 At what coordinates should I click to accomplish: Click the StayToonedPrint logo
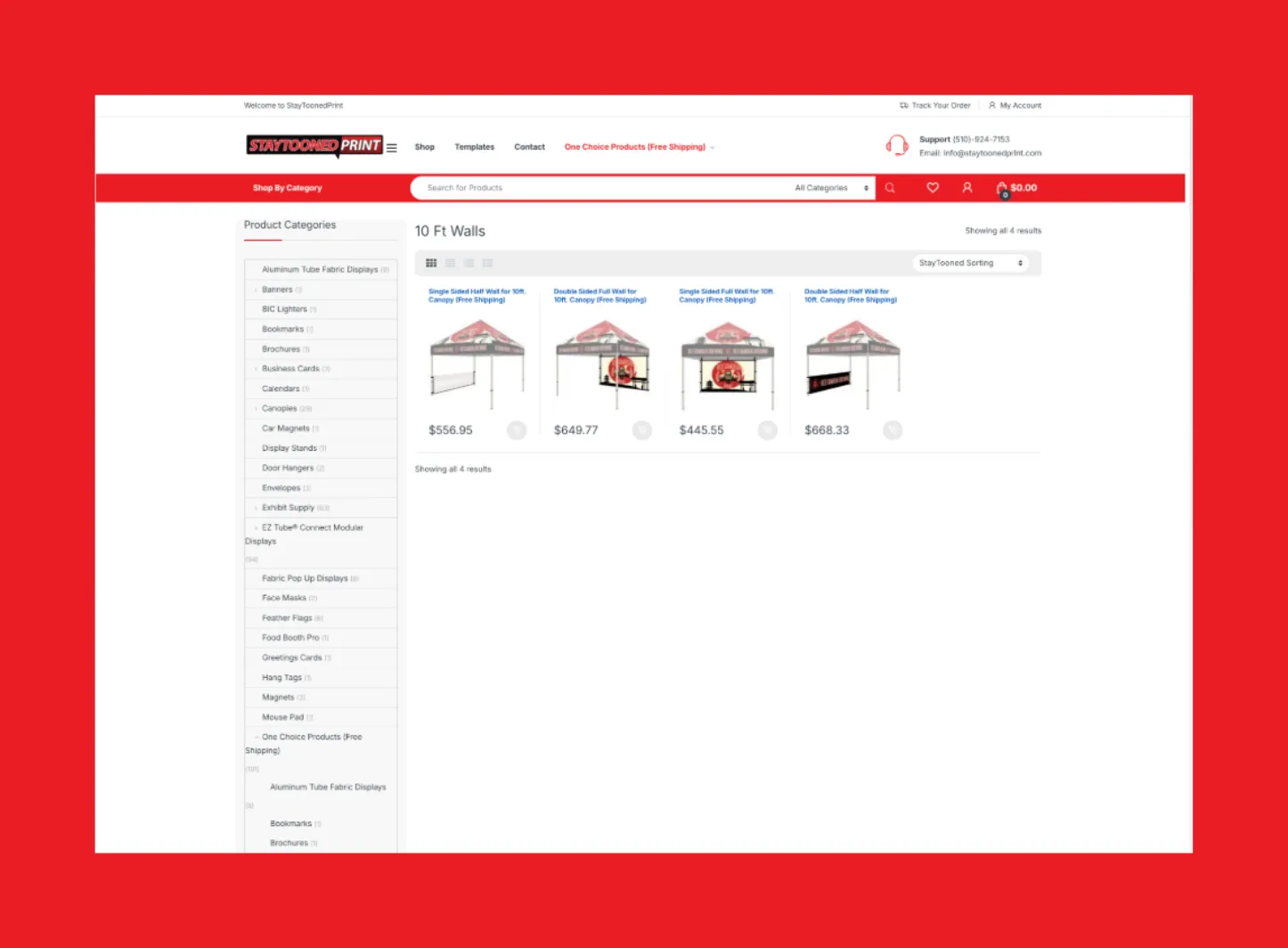tap(314, 145)
